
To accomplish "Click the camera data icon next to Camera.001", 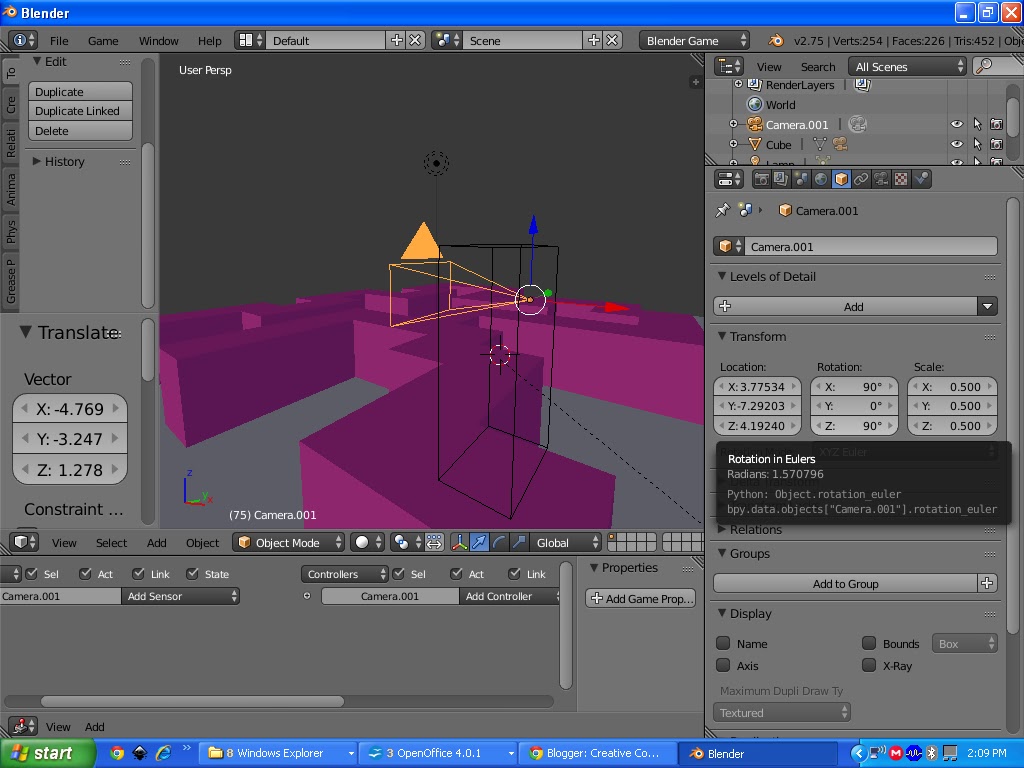I will coord(857,124).
